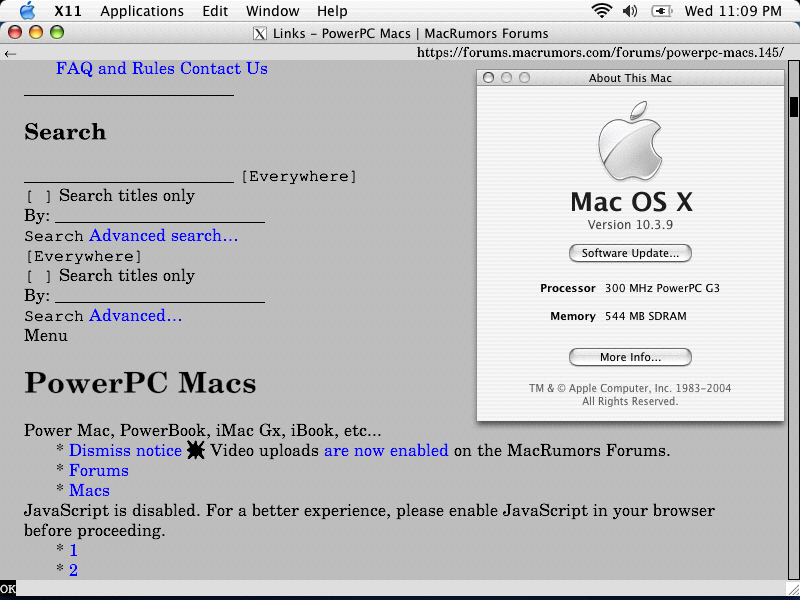The width and height of the screenshot is (800, 600).
Task: Click the X11 icon in title bar
Action: pyautogui.click(x=260, y=34)
